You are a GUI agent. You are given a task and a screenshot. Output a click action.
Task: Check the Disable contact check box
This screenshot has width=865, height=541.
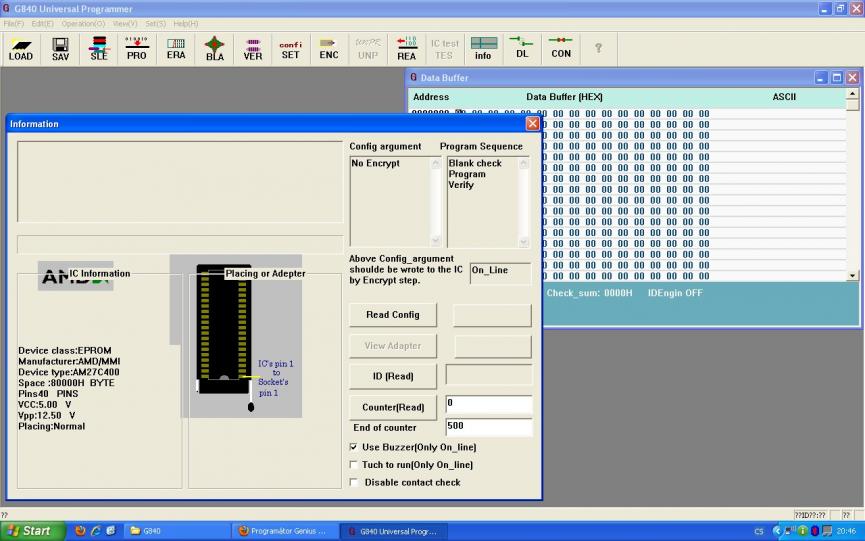354,483
